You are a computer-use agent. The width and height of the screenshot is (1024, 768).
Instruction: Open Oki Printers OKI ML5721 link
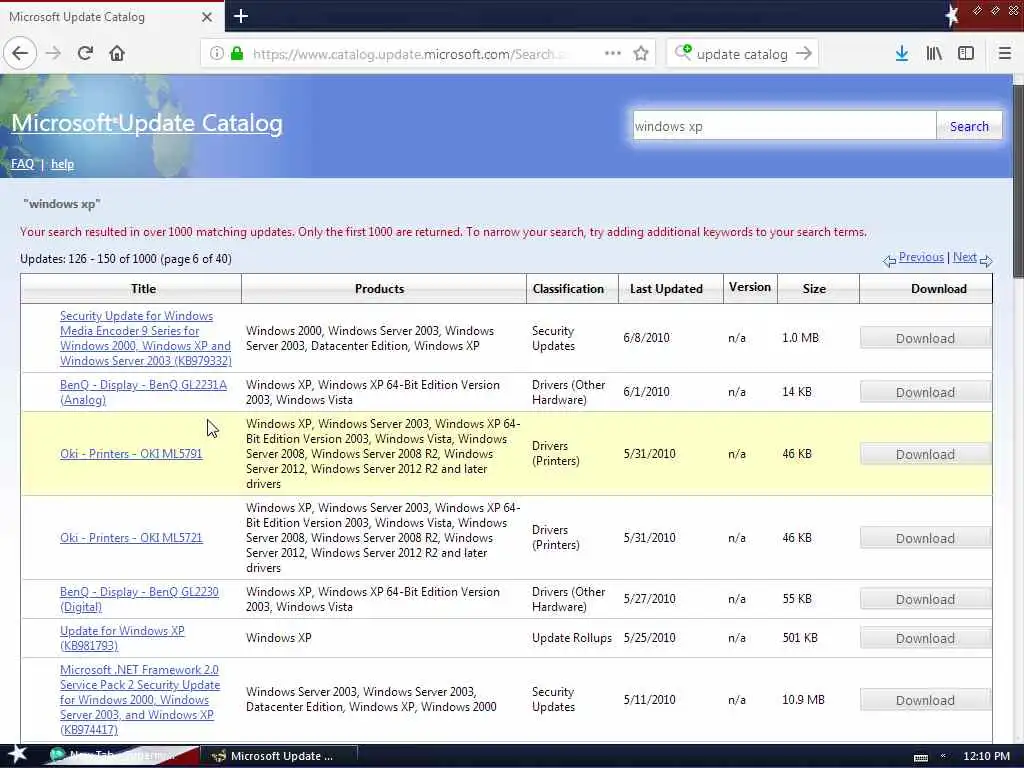(x=131, y=538)
